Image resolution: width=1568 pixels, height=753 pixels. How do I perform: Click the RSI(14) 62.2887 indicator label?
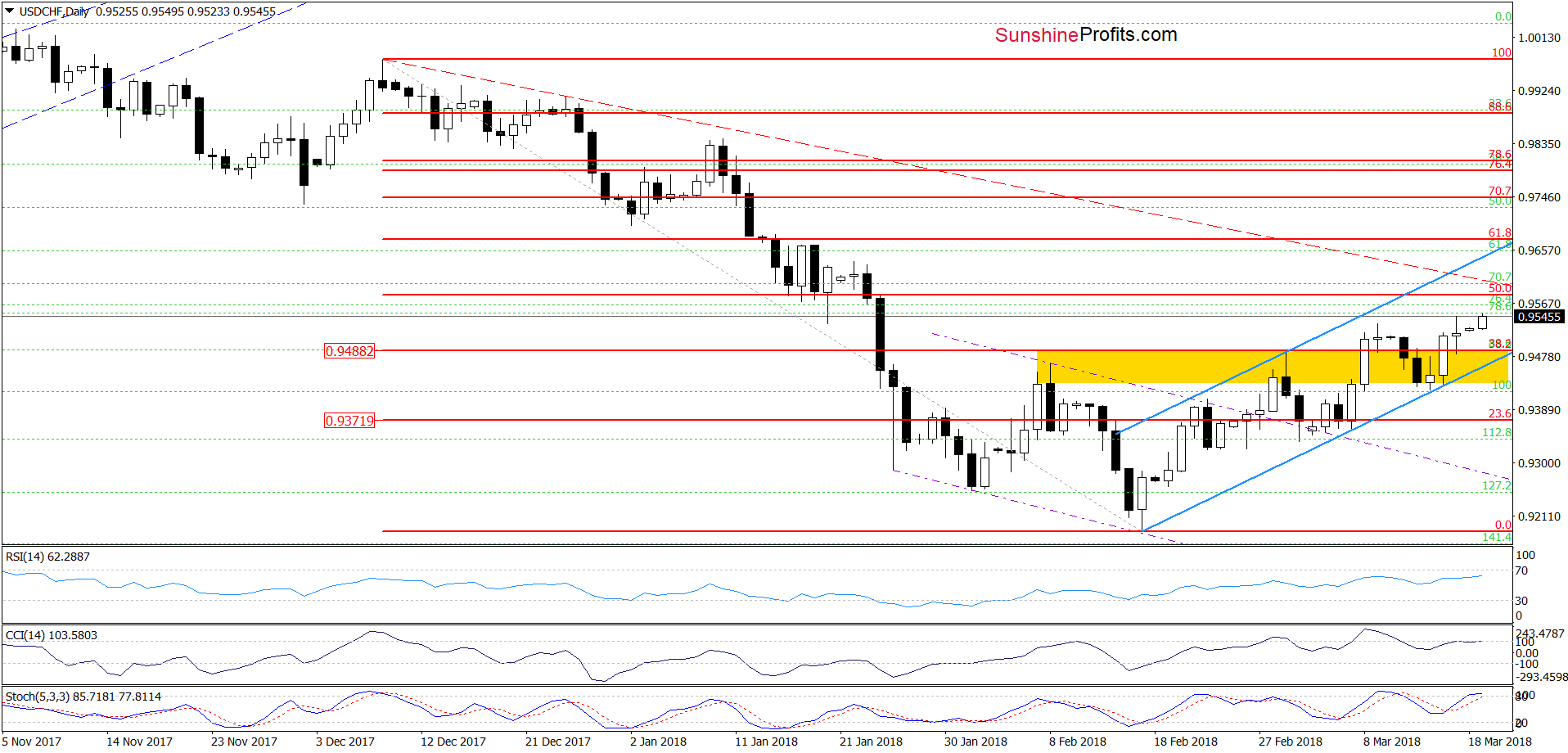tap(47, 557)
